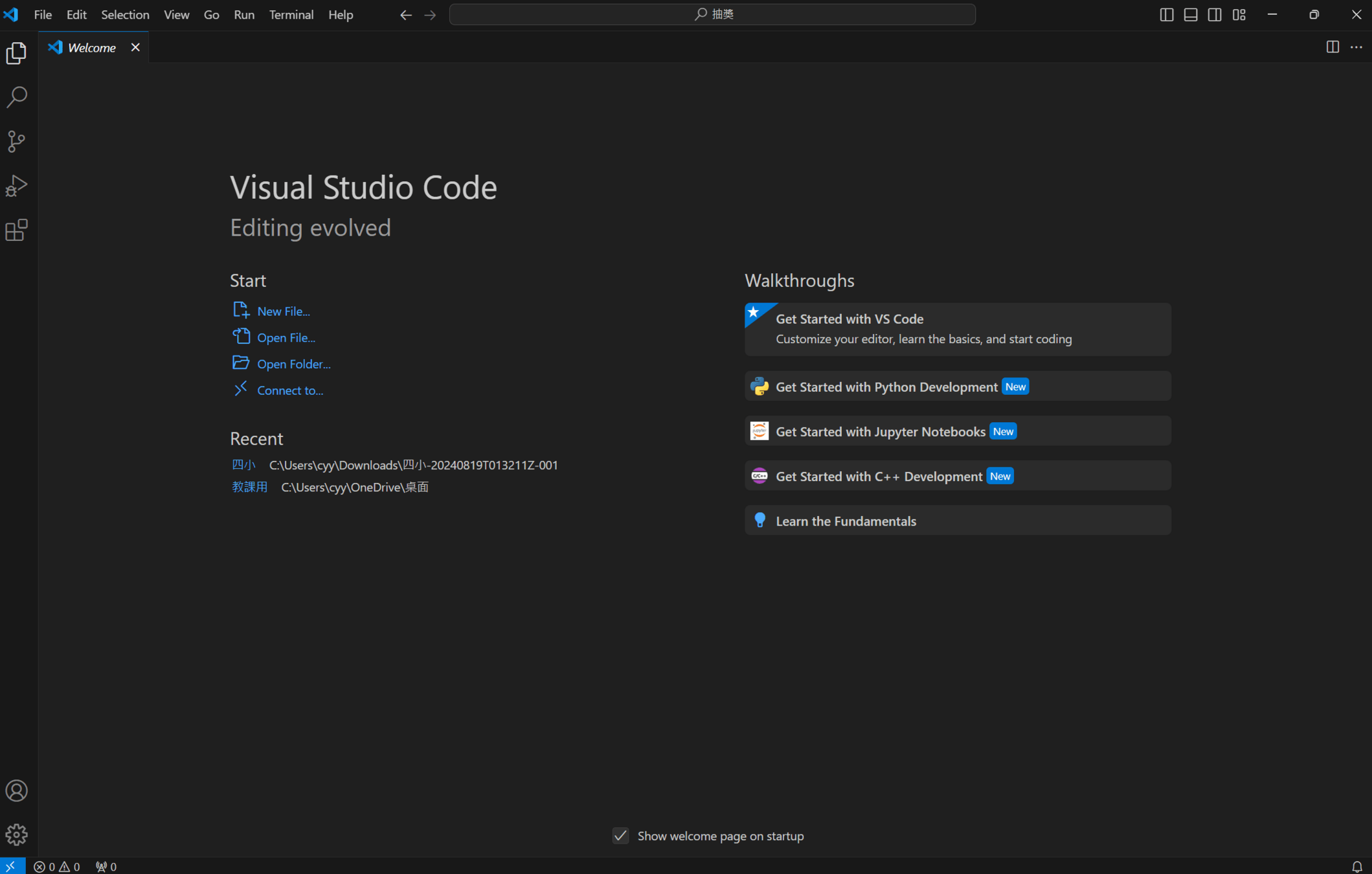
Task: Open recent folder 教課用
Action: [x=249, y=487]
